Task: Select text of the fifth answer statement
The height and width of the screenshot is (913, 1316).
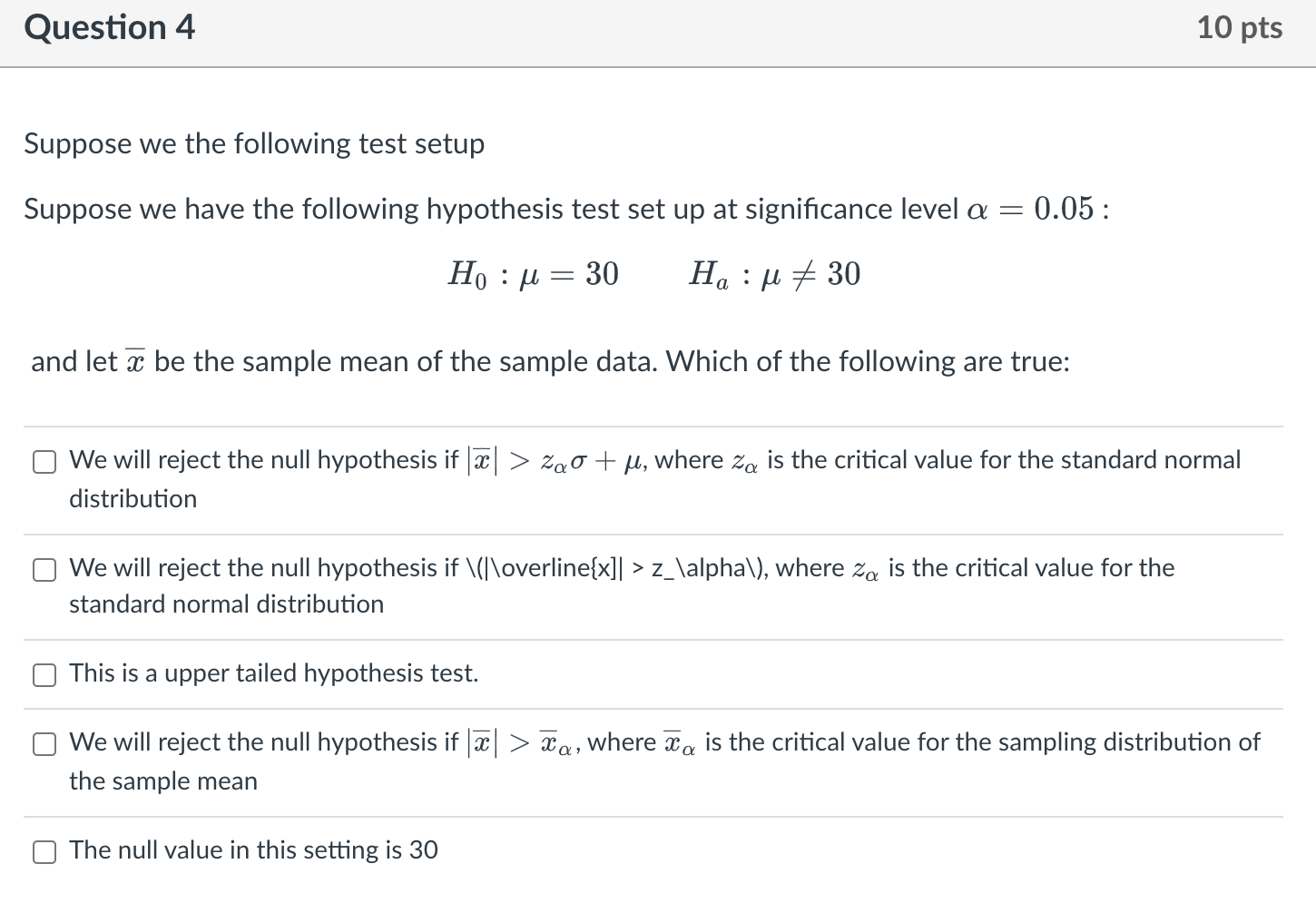Action: tap(252, 850)
